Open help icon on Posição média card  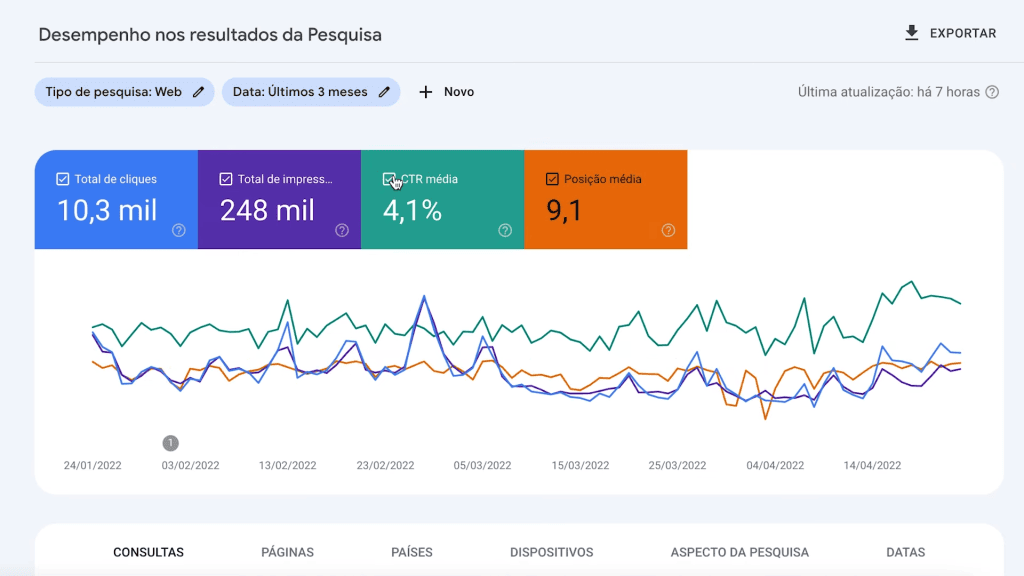[x=668, y=231]
